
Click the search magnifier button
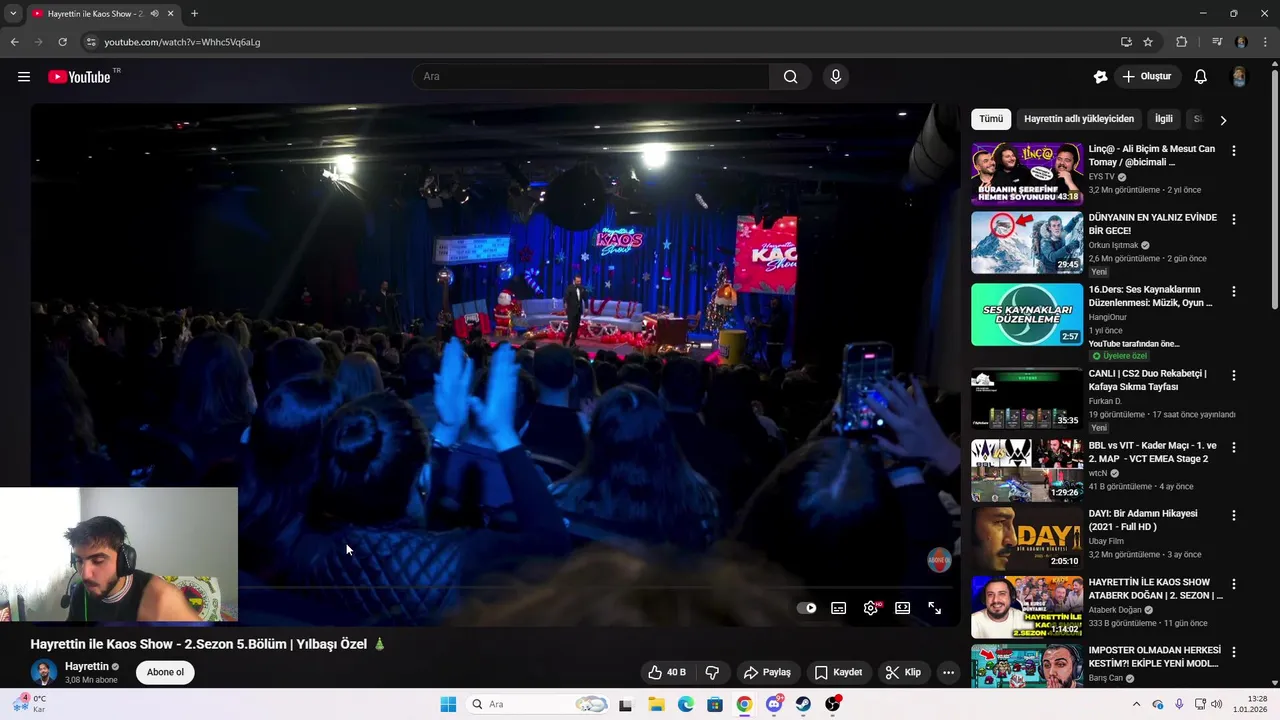tap(790, 77)
